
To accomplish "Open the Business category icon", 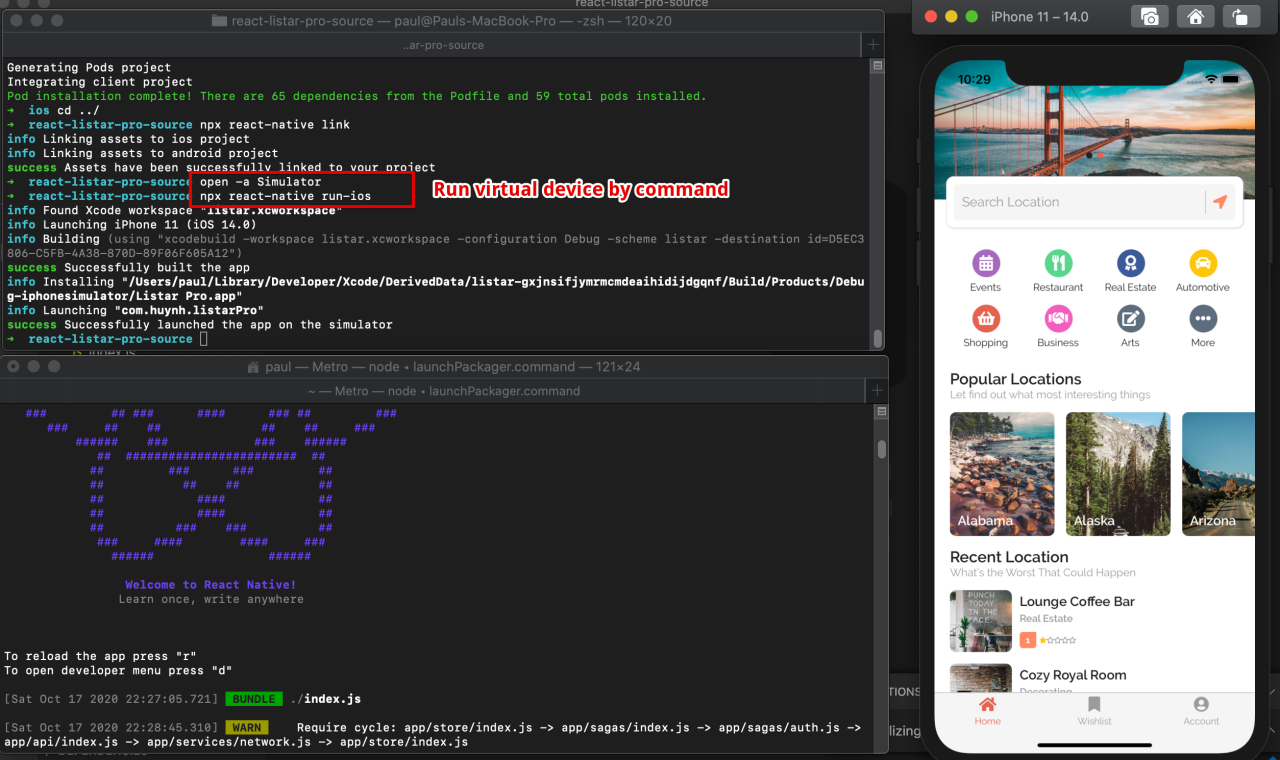I will click(x=1058, y=319).
